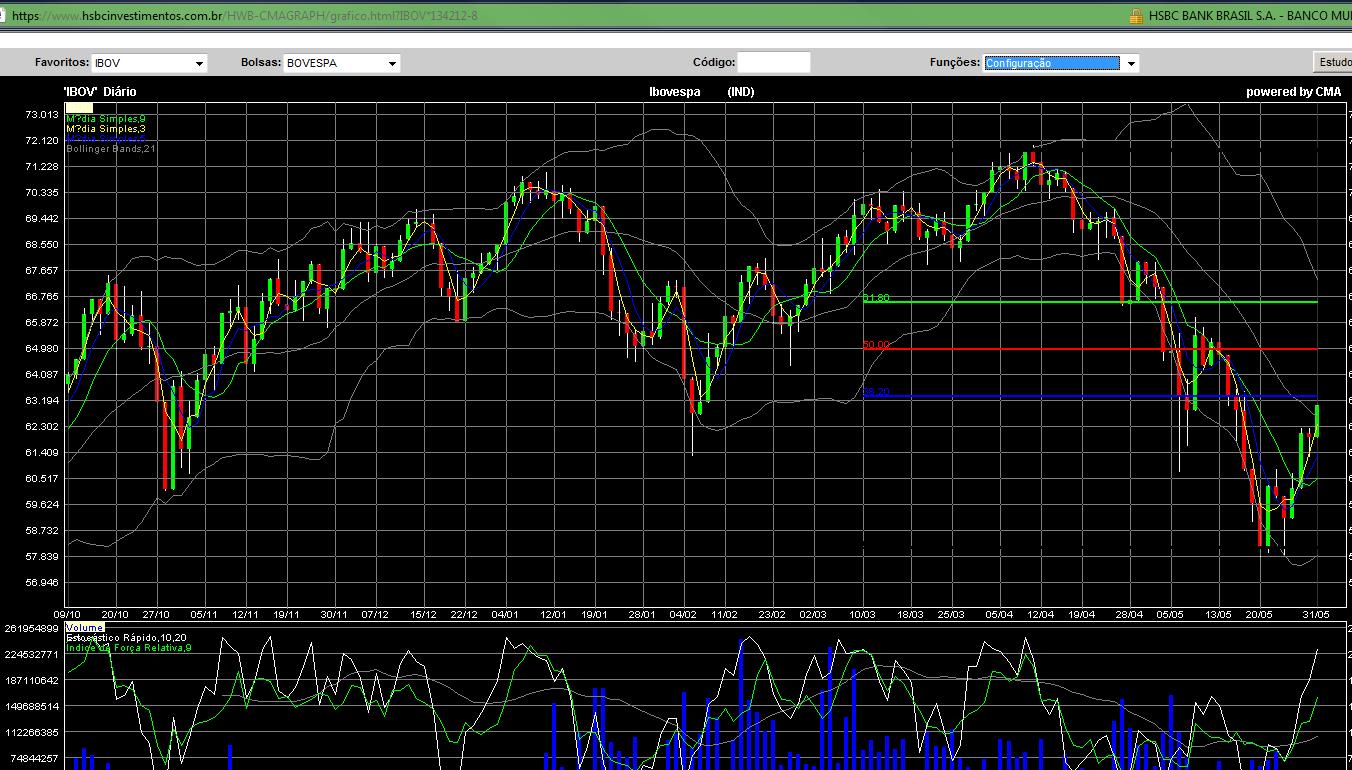Select the Média Simples,3 legend entry
Screen dimensions: 1352x770
coord(106,129)
